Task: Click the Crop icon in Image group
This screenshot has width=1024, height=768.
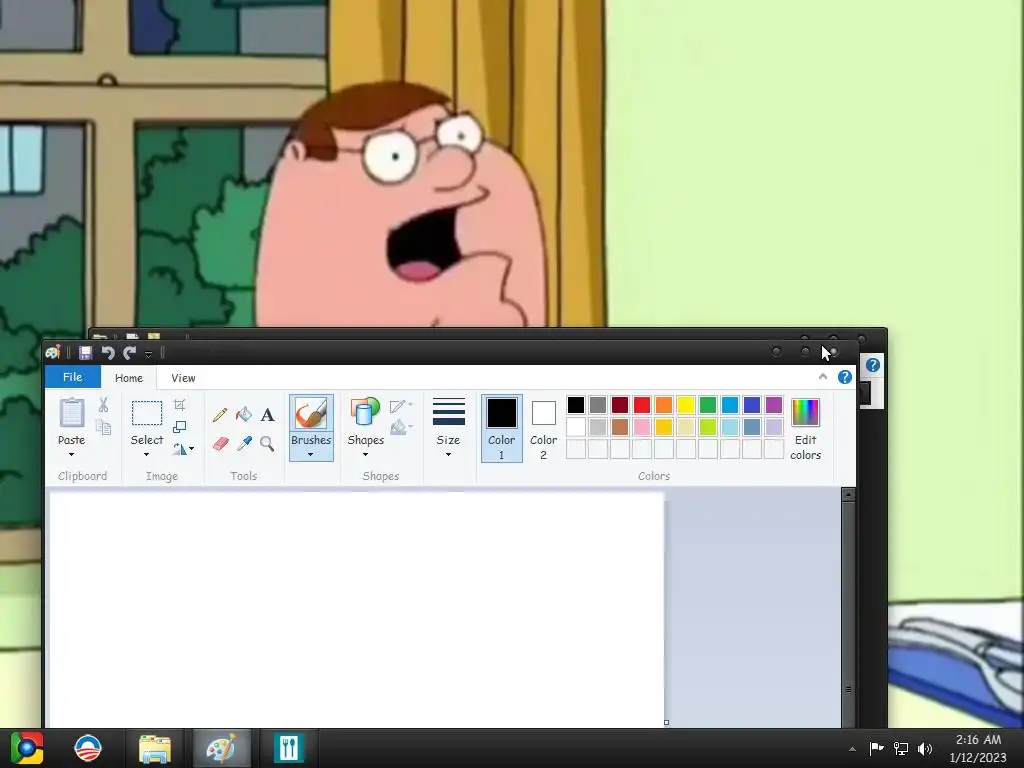Action: pyautogui.click(x=180, y=405)
